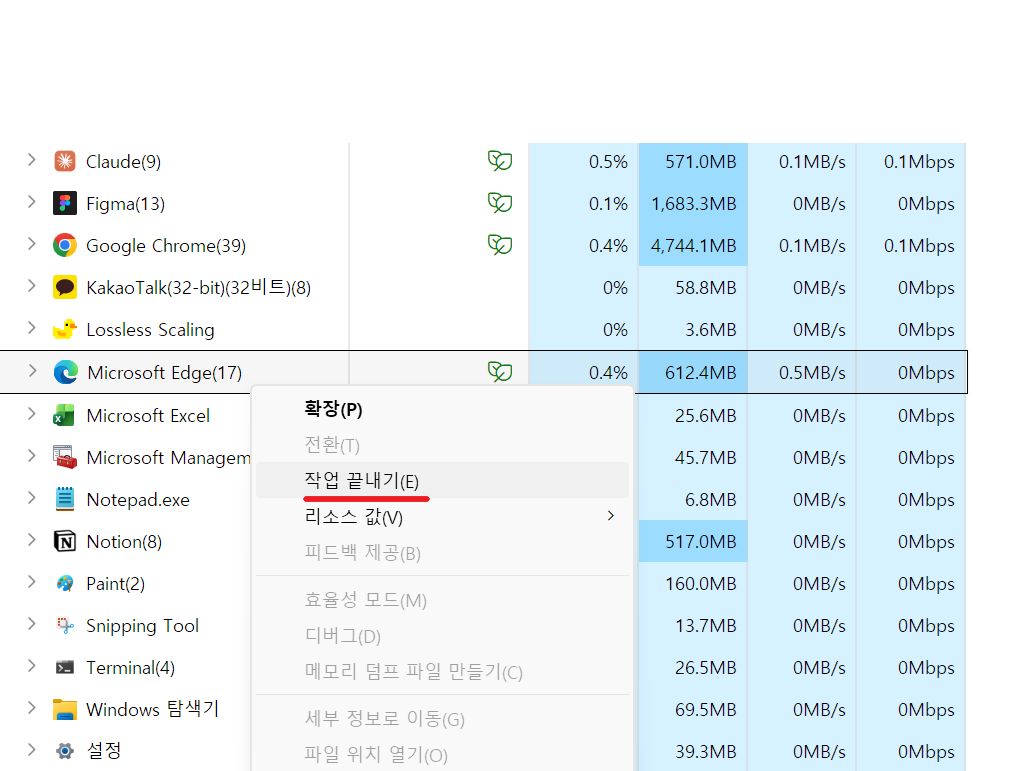1035x771 pixels.
Task: Expand the Microsoft Management row
Action: (x=31, y=455)
